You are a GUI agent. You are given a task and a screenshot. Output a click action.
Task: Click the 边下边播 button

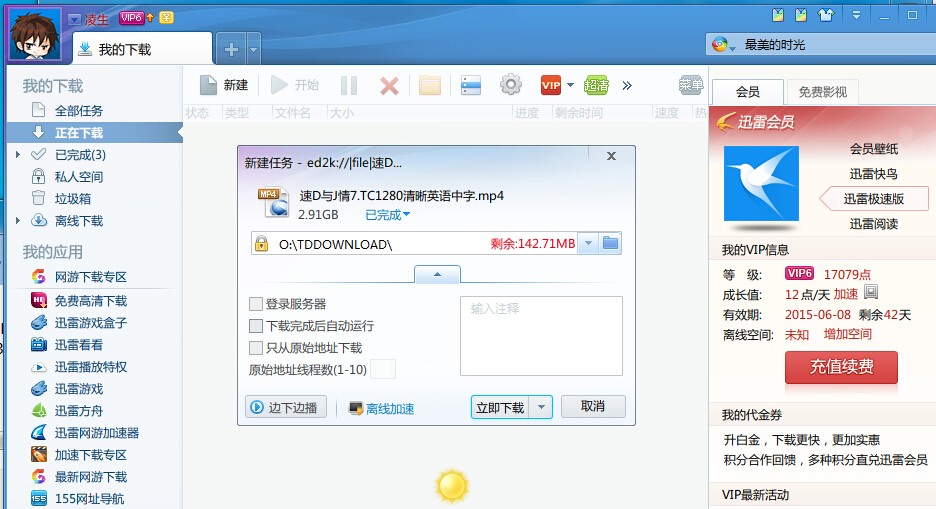285,407
